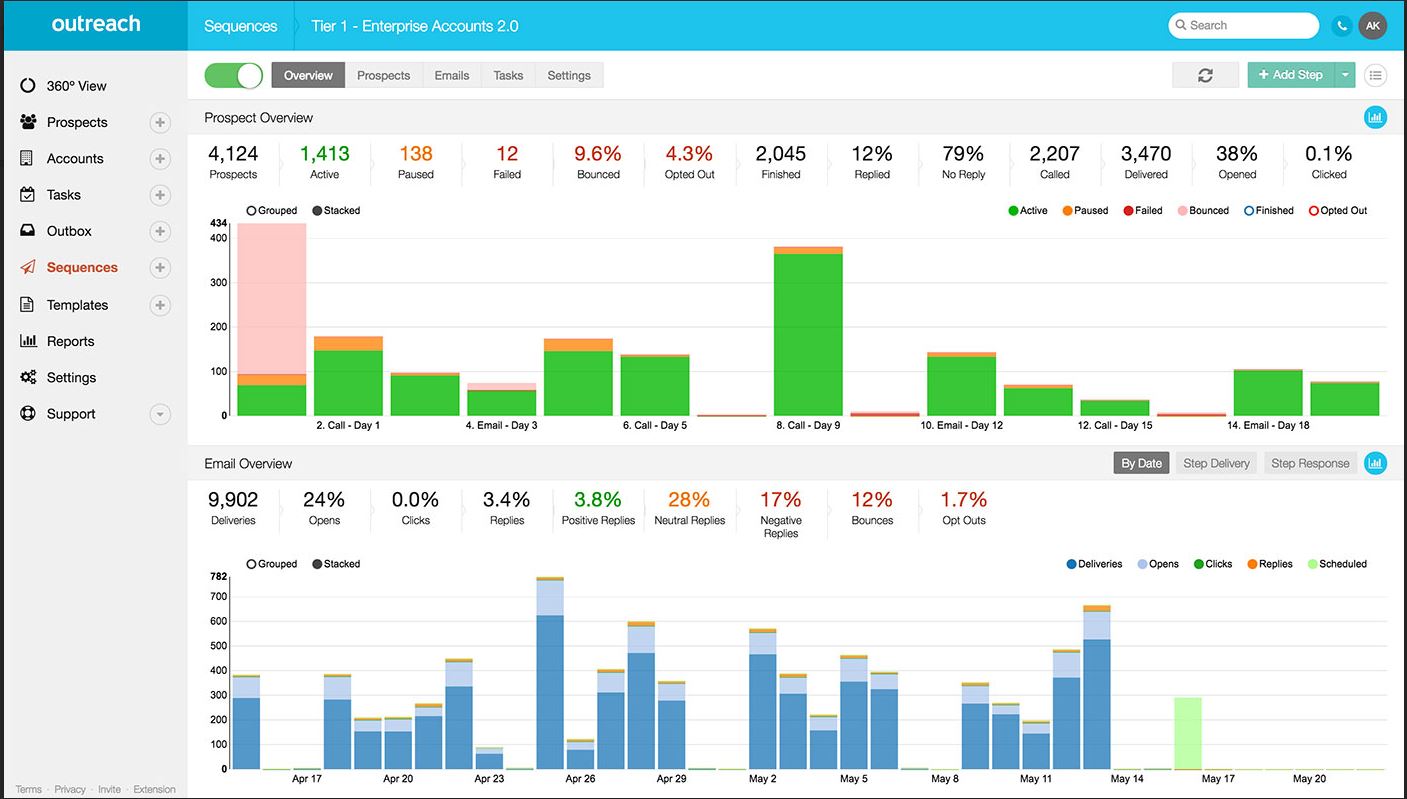This screenshot has height=799, width=1407.
Task: Expand the Add Step dropdown arrow
Action: coord(1345,75)
